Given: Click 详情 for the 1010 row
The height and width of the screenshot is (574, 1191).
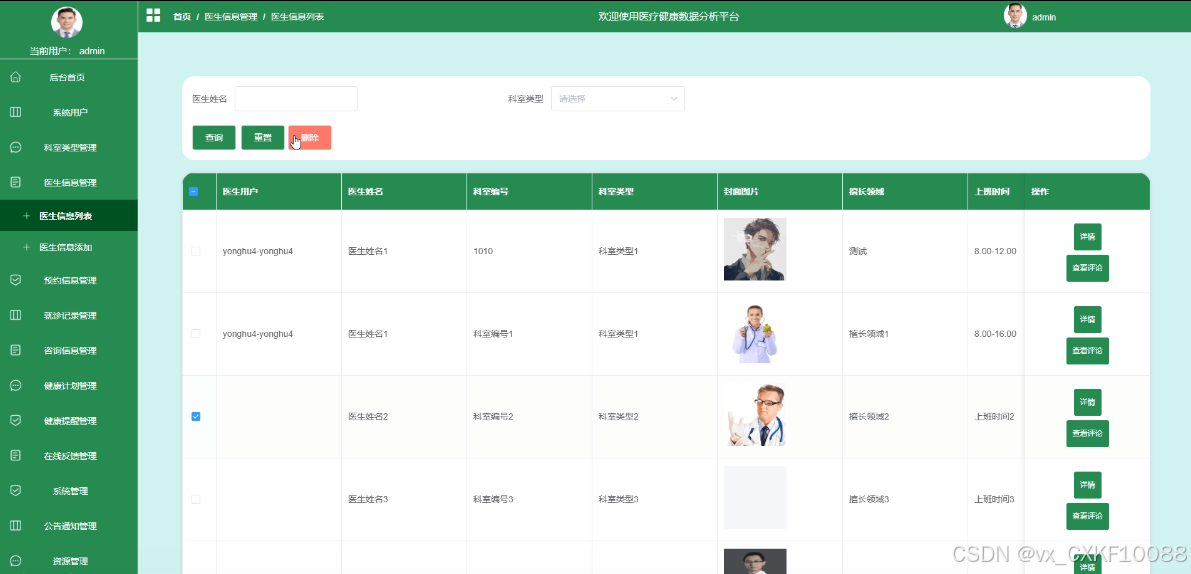Looking at the screenshot, I should click(1087, 237).
